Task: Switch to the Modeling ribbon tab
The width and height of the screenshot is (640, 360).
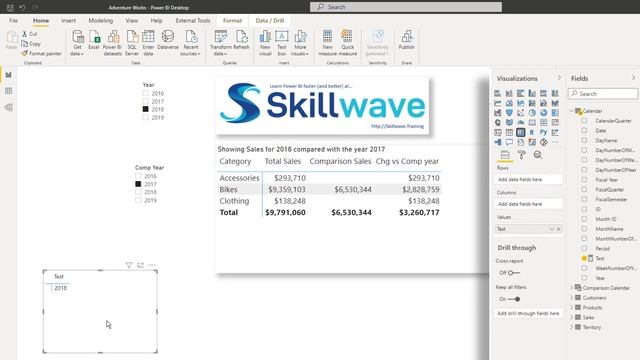Action: point(100,20)
